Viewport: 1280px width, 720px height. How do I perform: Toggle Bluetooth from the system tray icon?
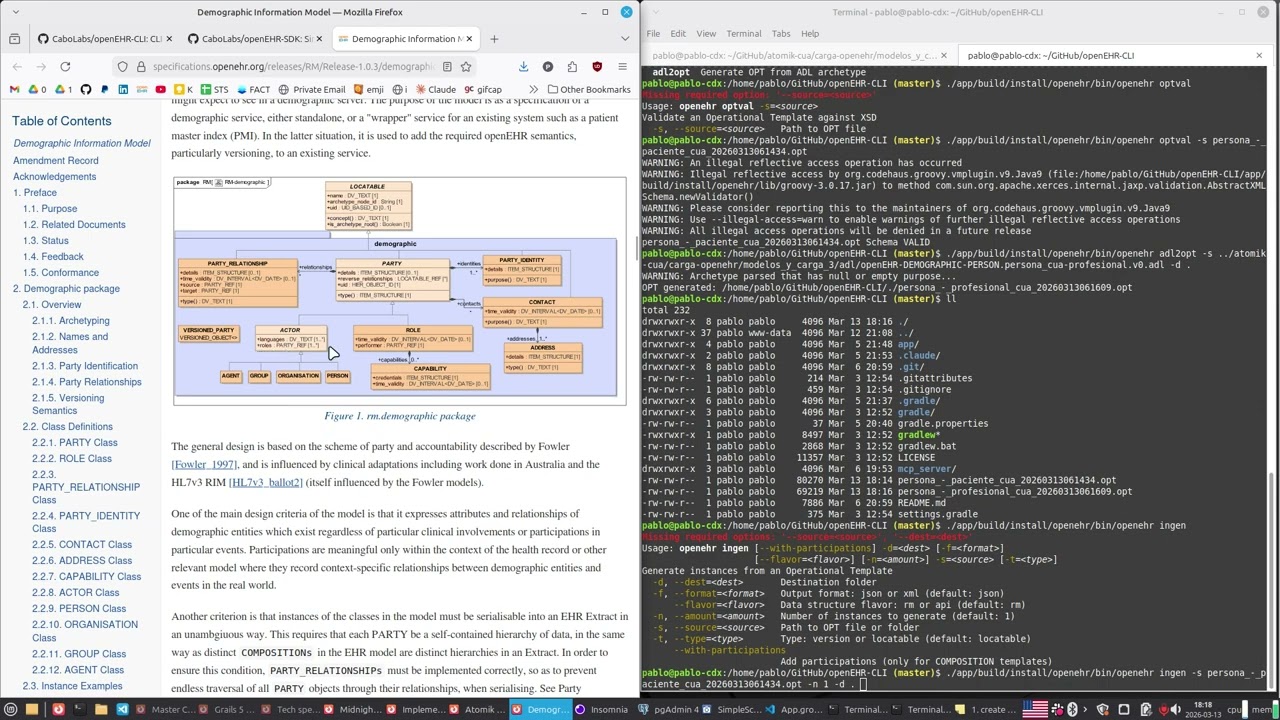(1072, 710)
